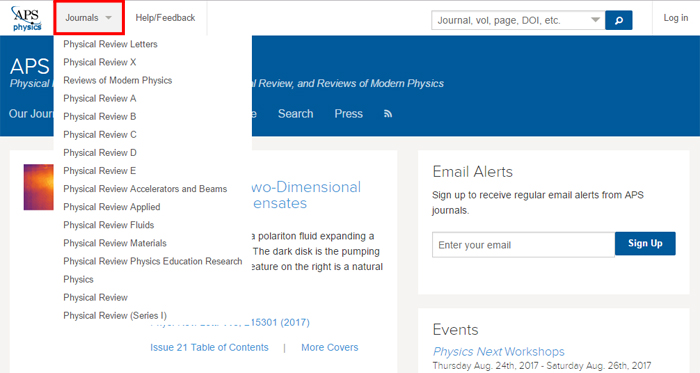This screenshot has height=373, width=700.
Task: Open the Press navigation item
Action: pos(348,114)
